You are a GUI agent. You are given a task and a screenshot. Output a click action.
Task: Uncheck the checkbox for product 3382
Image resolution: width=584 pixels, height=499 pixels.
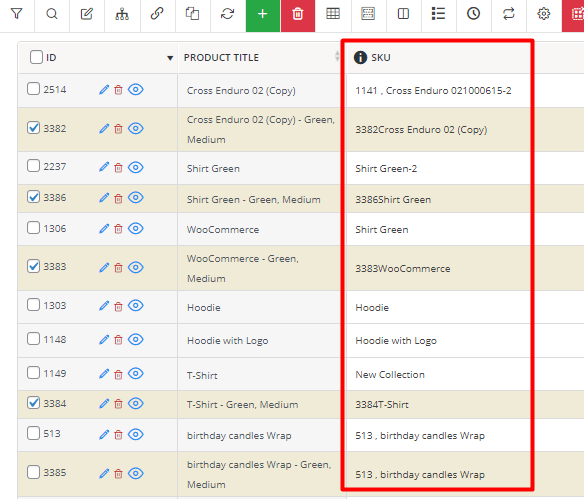(34, 128)
